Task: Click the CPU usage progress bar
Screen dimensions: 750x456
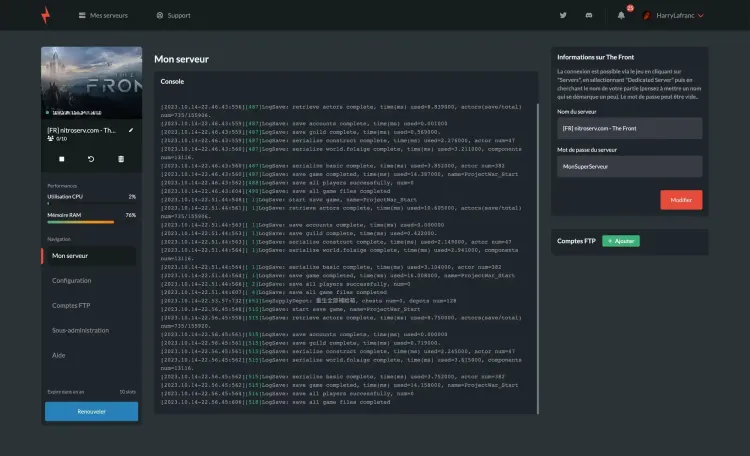Action: [91, 203]
